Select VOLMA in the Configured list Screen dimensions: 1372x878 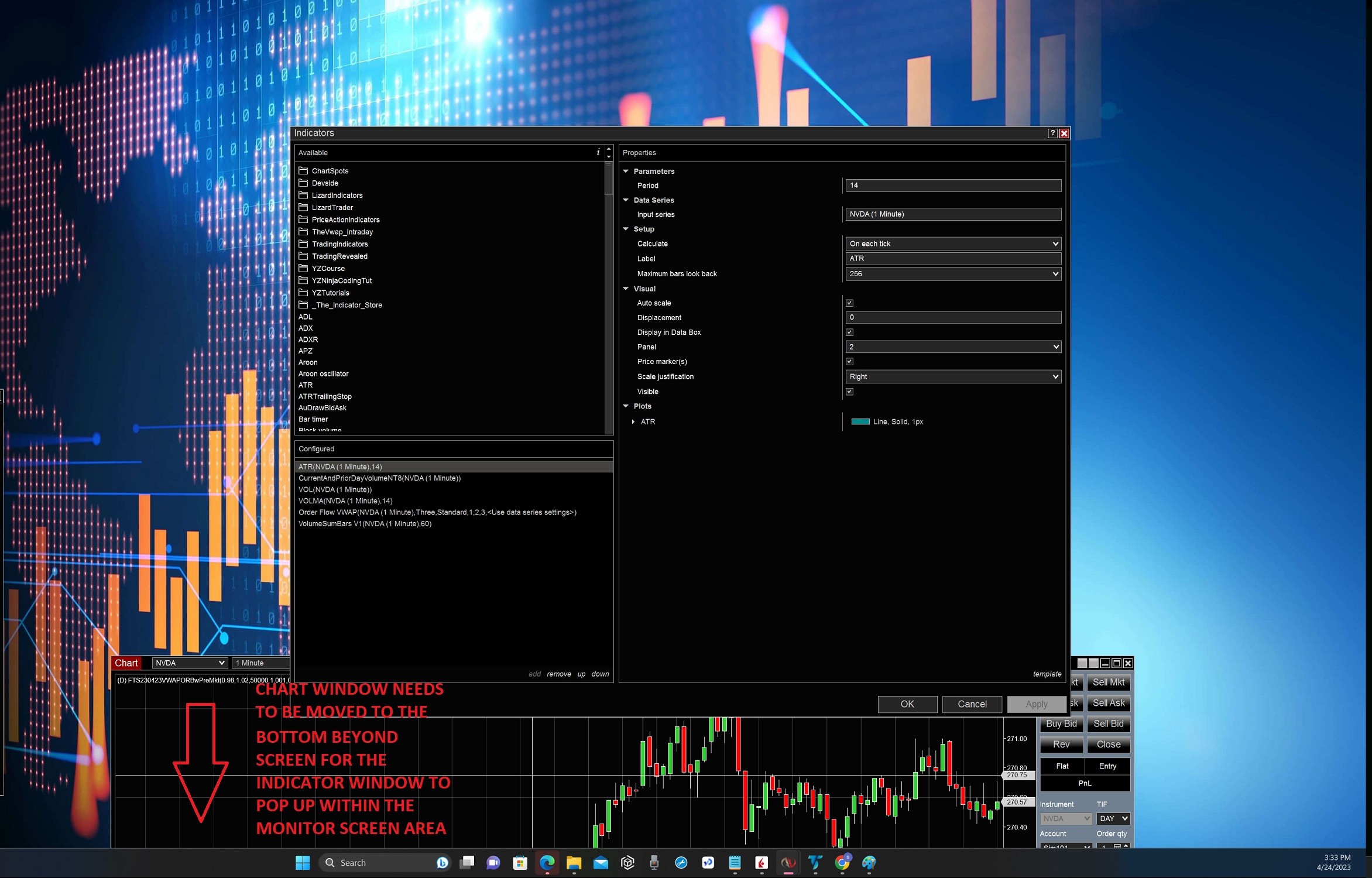point(345,501)
